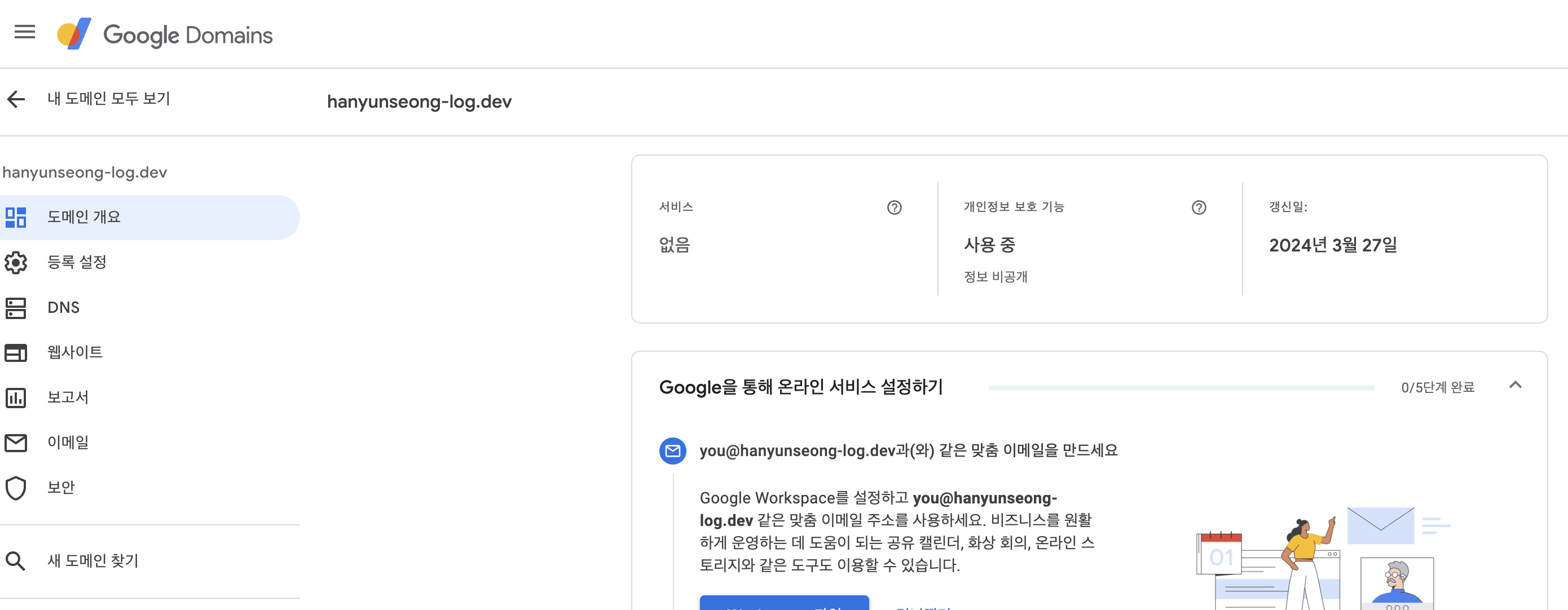Open the DNS menu item
1568x610 pixels.
point(149,308)
